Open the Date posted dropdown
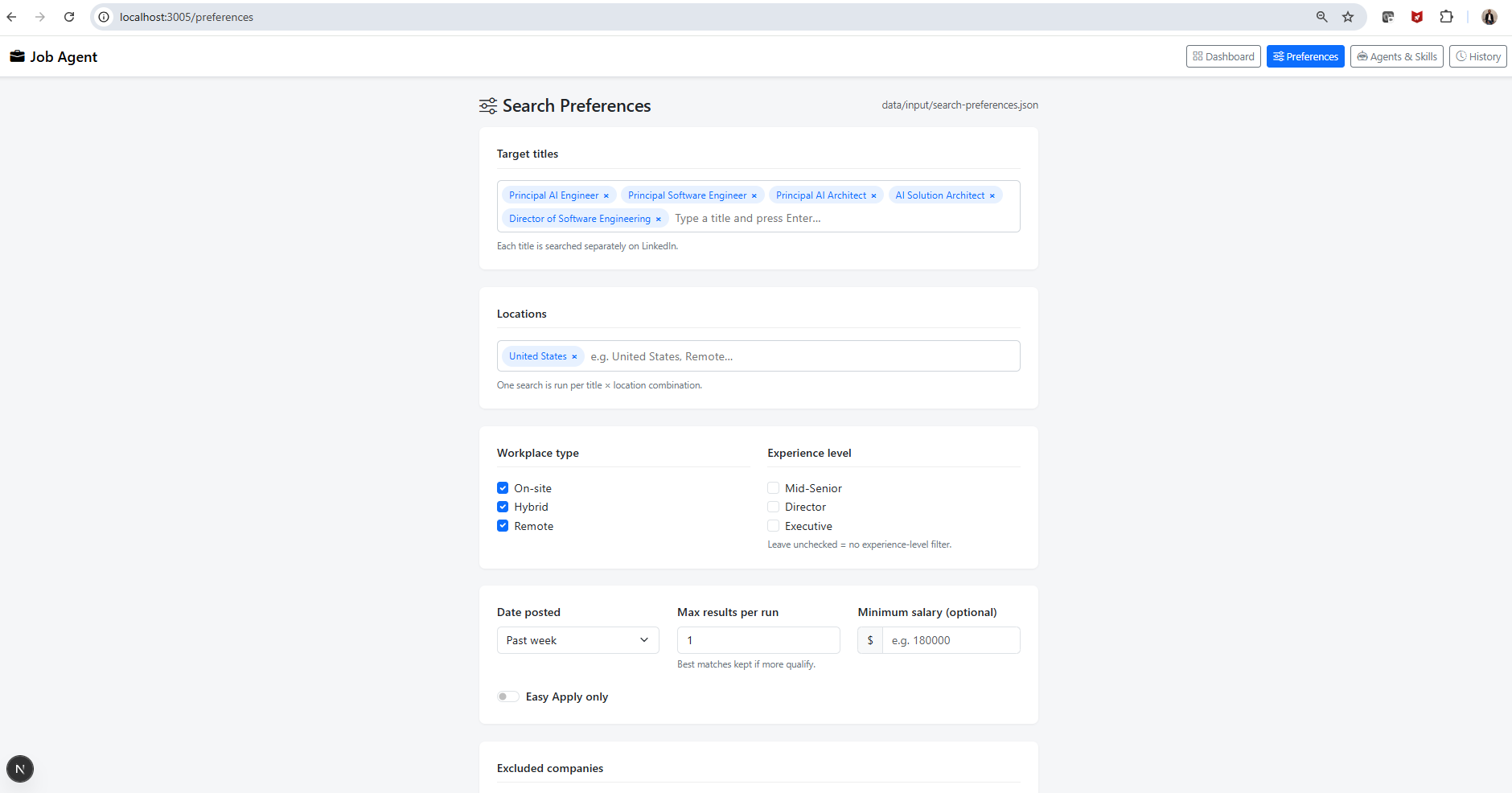The image size is (1512, 793). (x=578, y=640)
